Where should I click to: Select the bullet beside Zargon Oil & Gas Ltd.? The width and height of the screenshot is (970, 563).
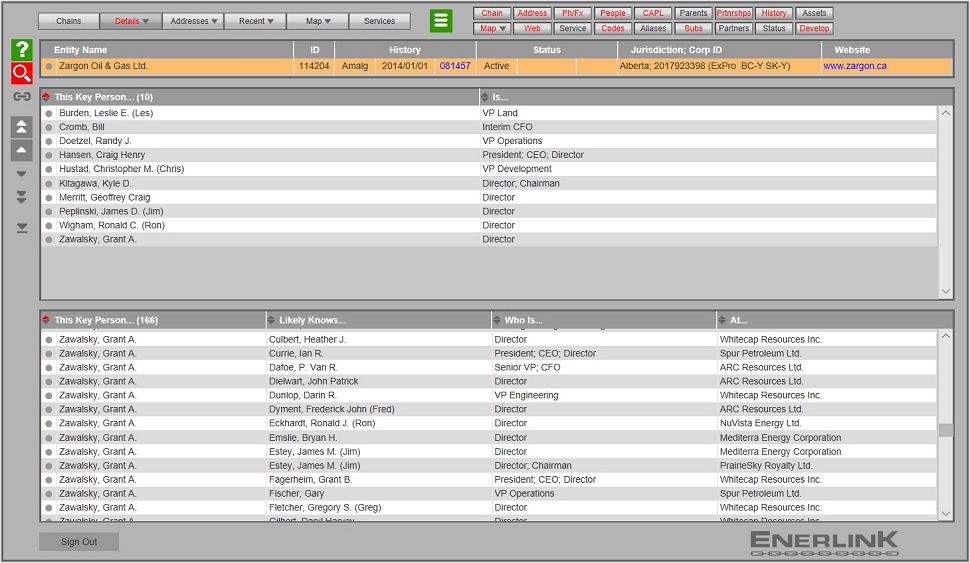(x=49, y=66)
